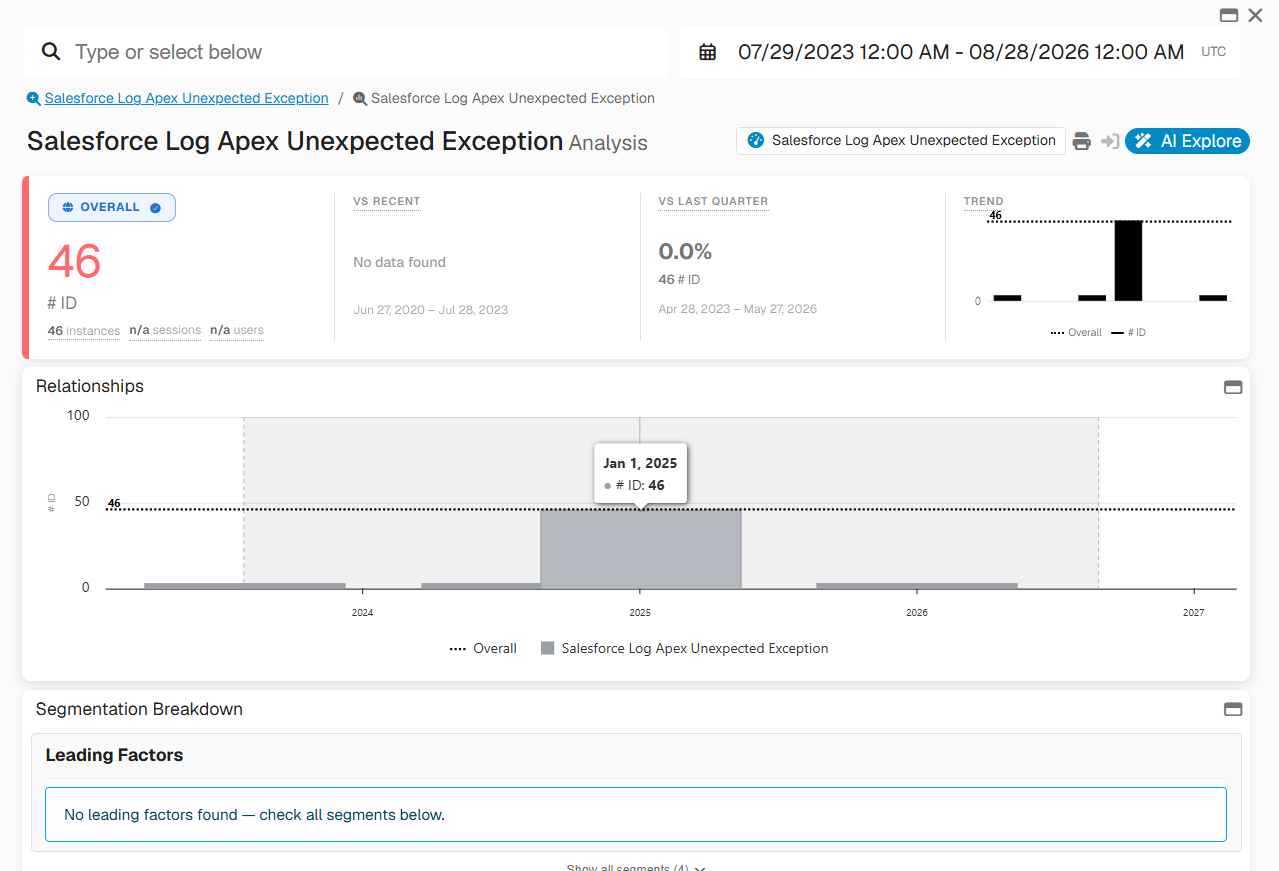Toggle the OVERALL badge

click(x=112, y=207)
